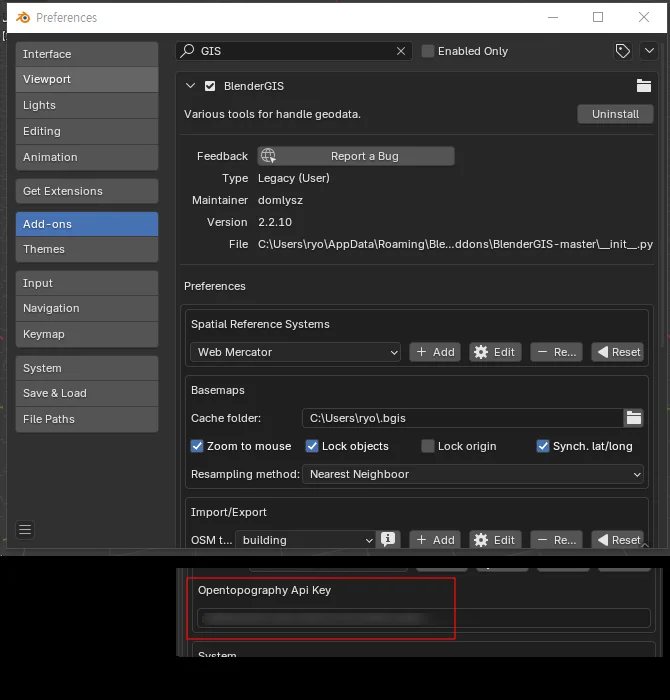This screenshot has height=700, width=670.
Task: Open the Navigation preferences tab
Action: point(87,308)
